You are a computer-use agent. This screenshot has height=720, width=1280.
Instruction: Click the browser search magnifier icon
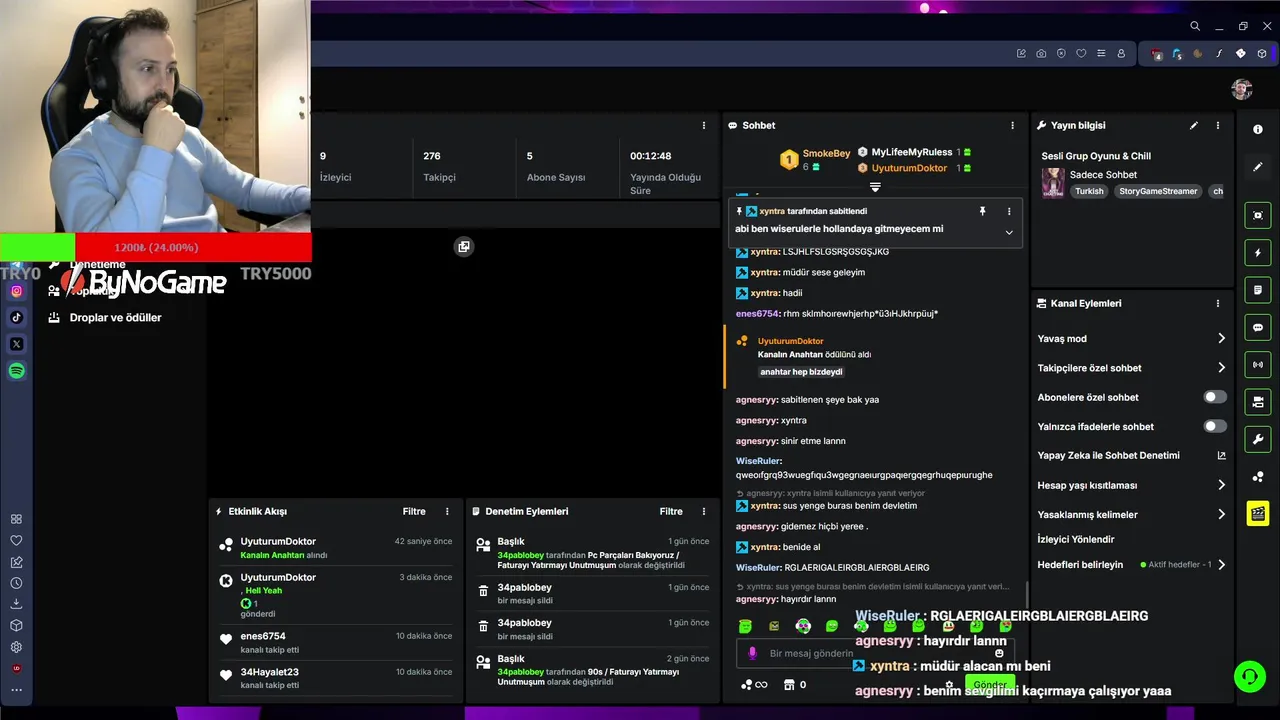pyautogui.click(x=1195, y=26)
